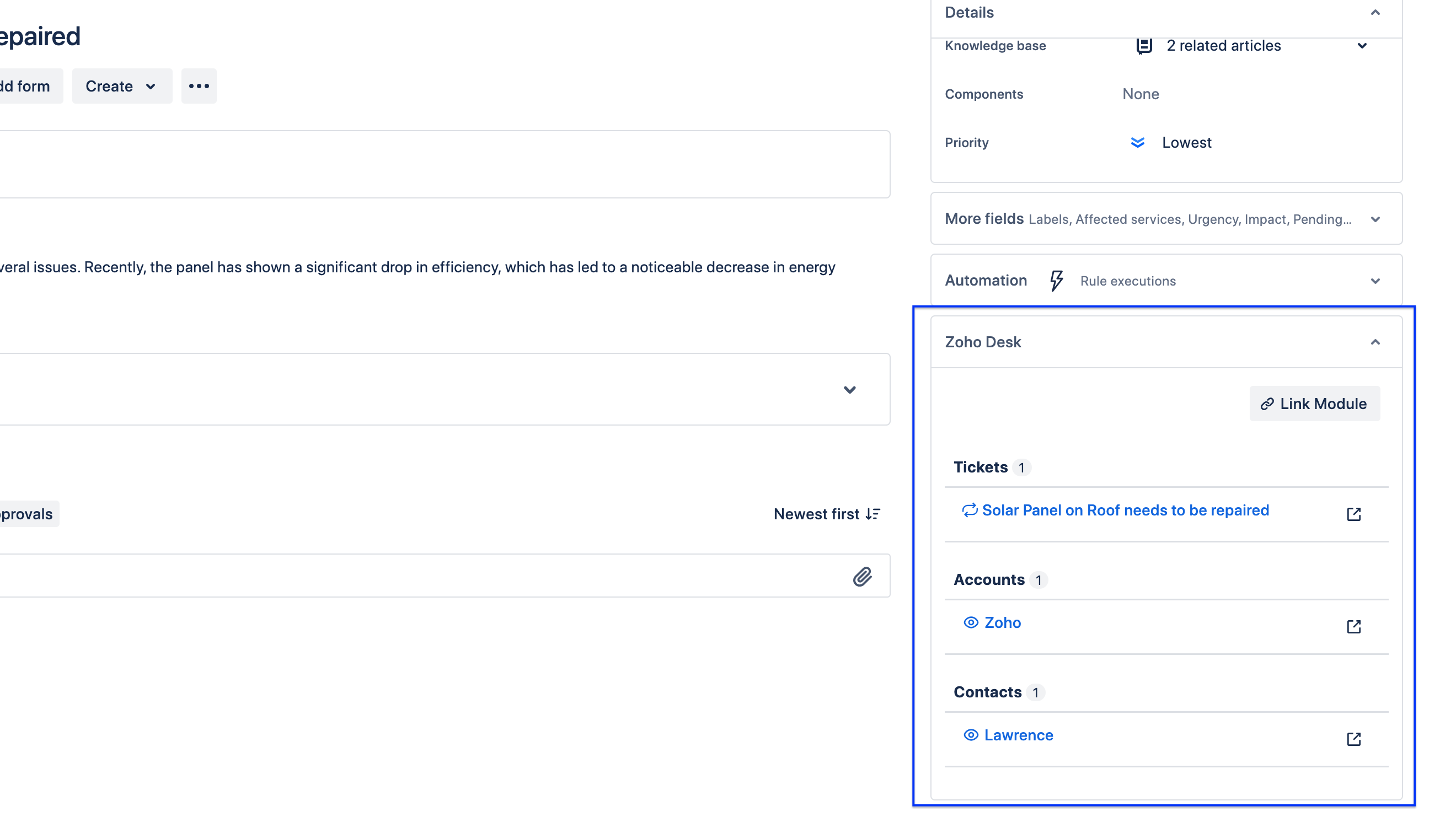Open Zoho account external link icon
This screenshot has width=1456, height=817.
1353,627
